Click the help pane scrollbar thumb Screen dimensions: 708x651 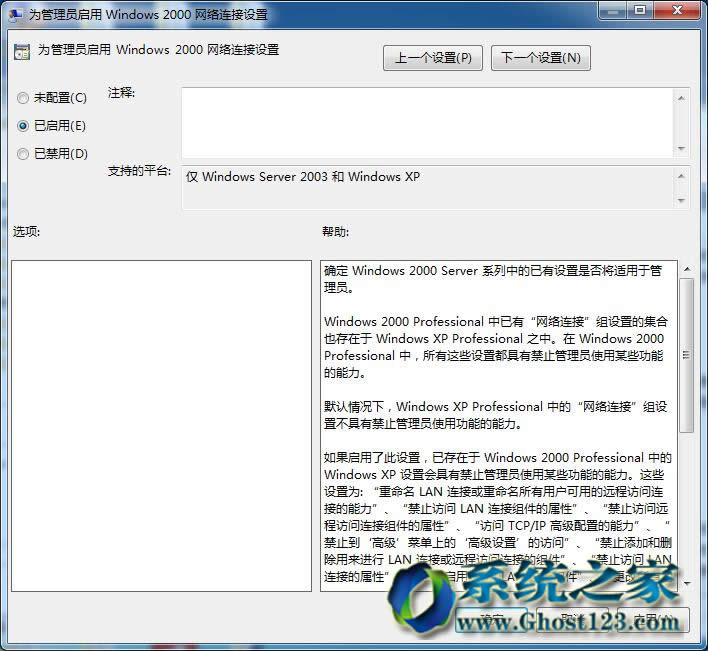click(687, 355)
